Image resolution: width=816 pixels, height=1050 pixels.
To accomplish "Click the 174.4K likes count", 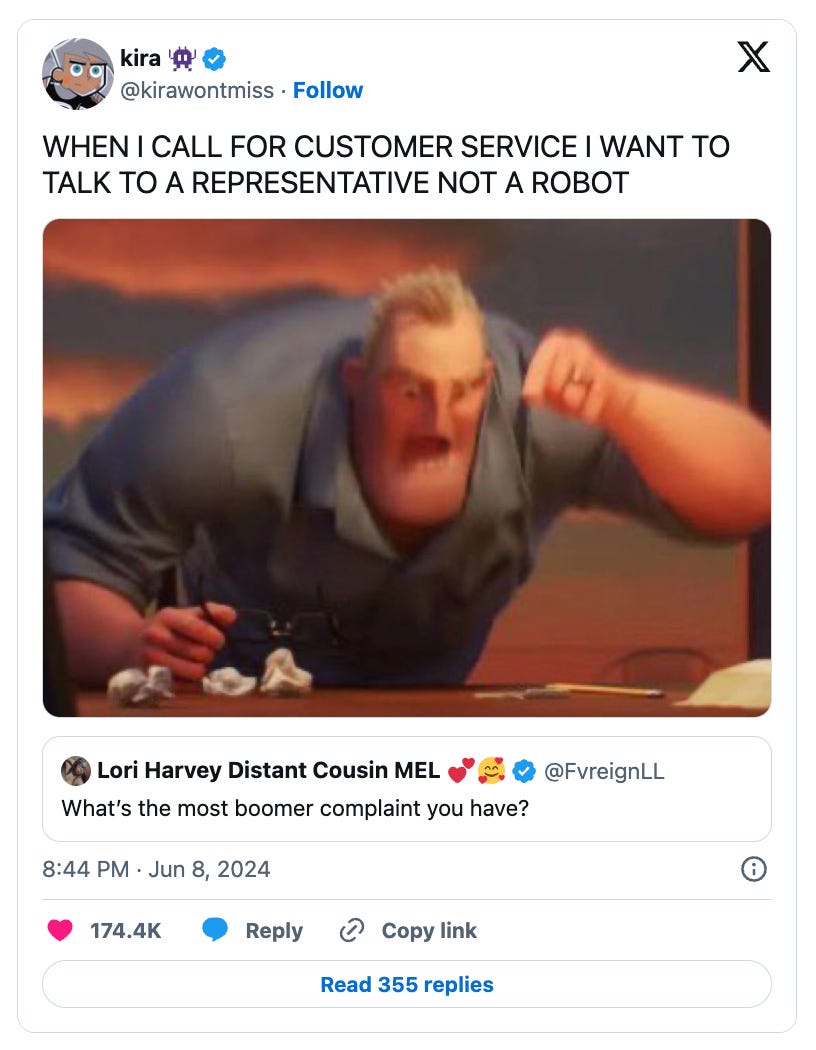I will pos(126,931).
